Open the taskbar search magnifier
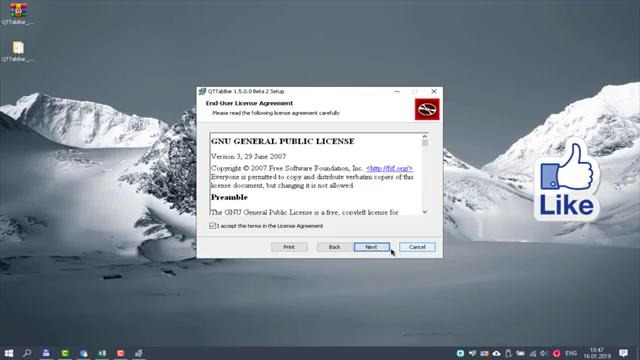640x360 pixels. tap(27, 353)
